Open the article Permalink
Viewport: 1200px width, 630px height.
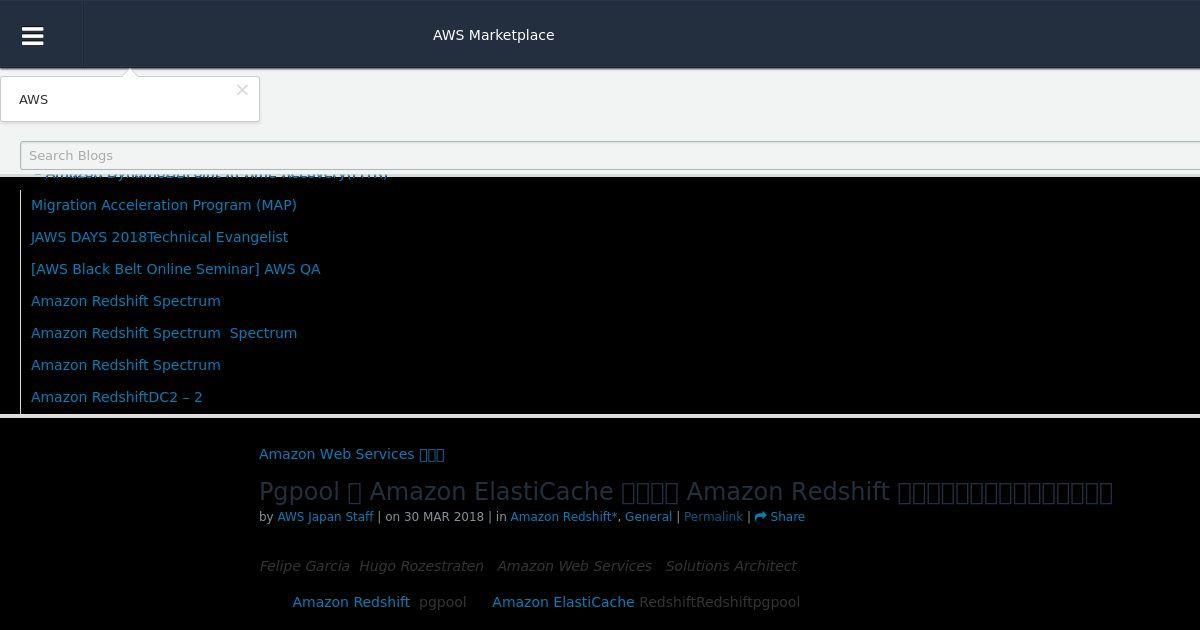[713, 517]
